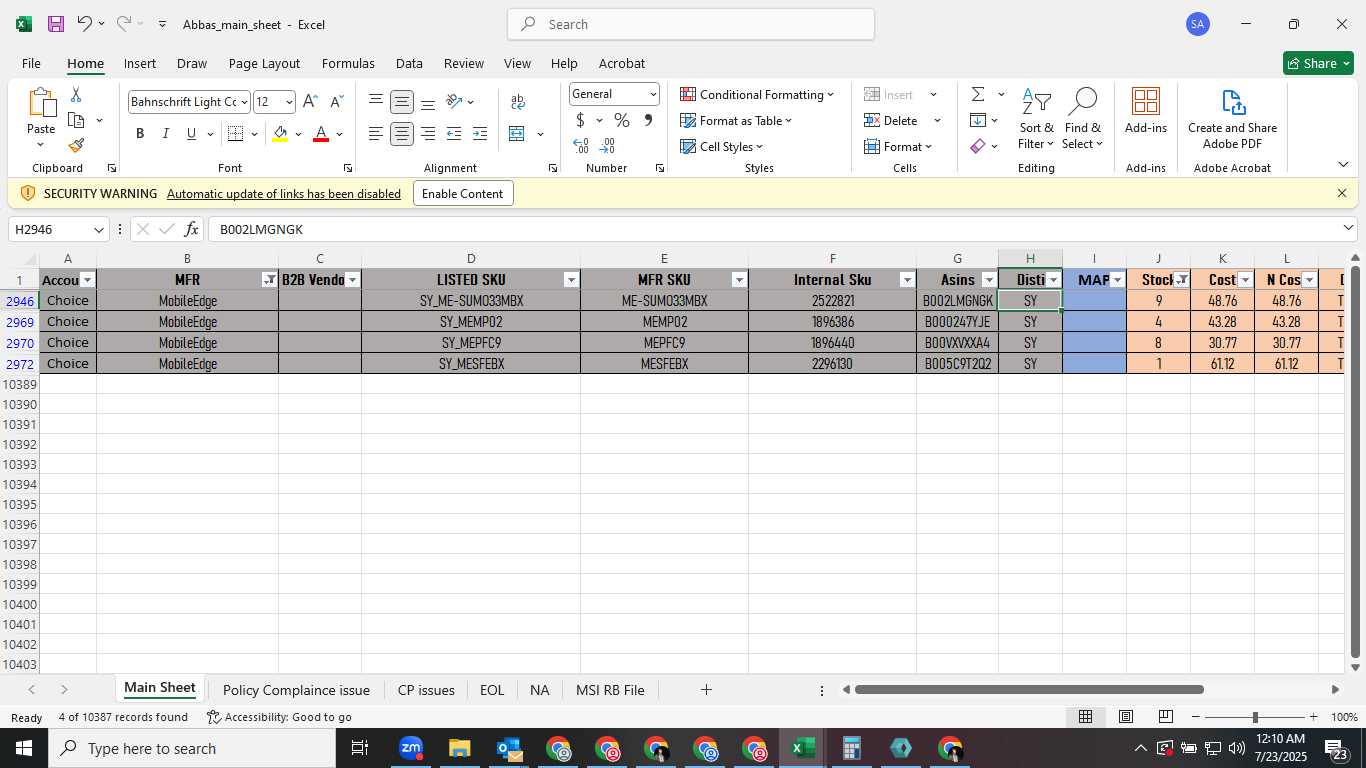Increase decimal places
This screenshot has height=768, width=1366.
tap(581, 146)
